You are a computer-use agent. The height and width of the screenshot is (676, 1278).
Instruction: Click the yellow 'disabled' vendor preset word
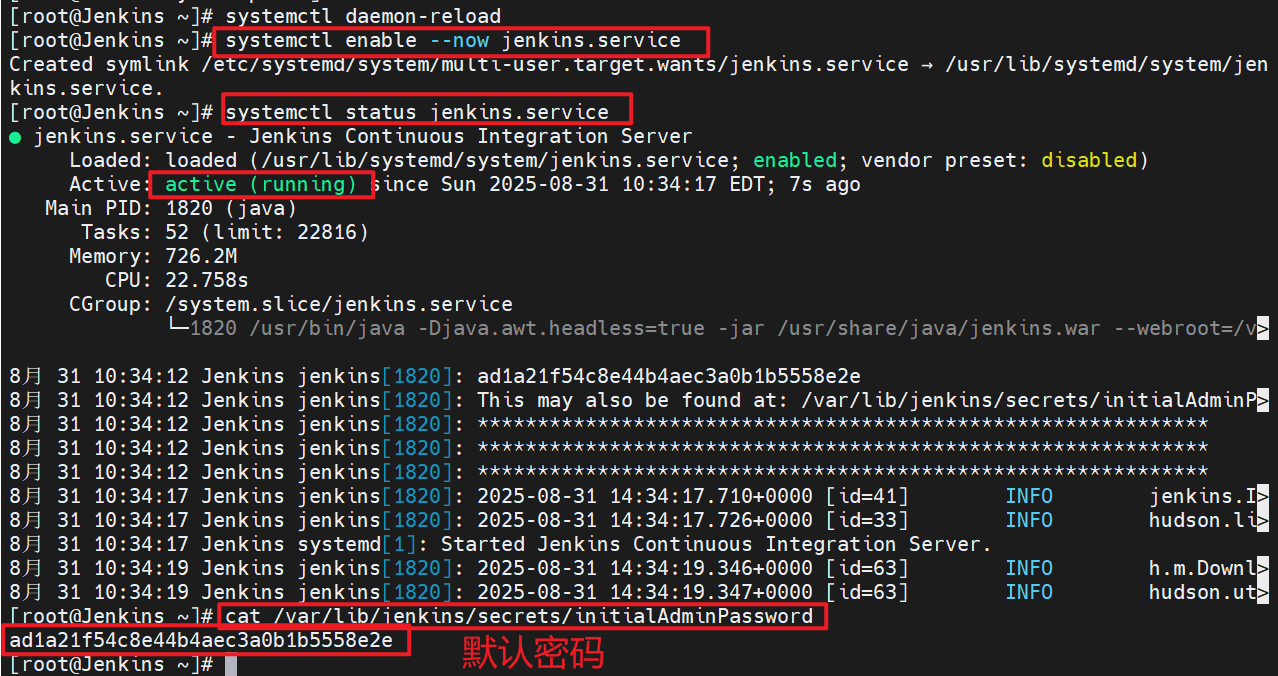pyautogui.click(x=1089, y=160)
